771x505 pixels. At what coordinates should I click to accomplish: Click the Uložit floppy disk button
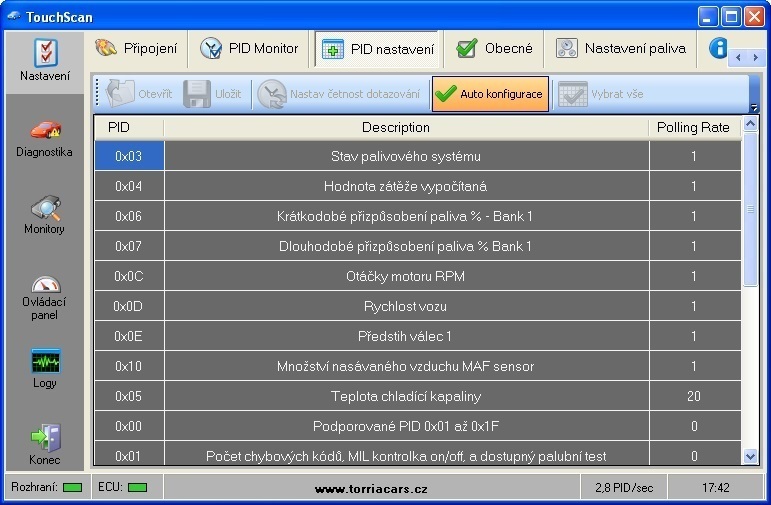coord(212,93)
